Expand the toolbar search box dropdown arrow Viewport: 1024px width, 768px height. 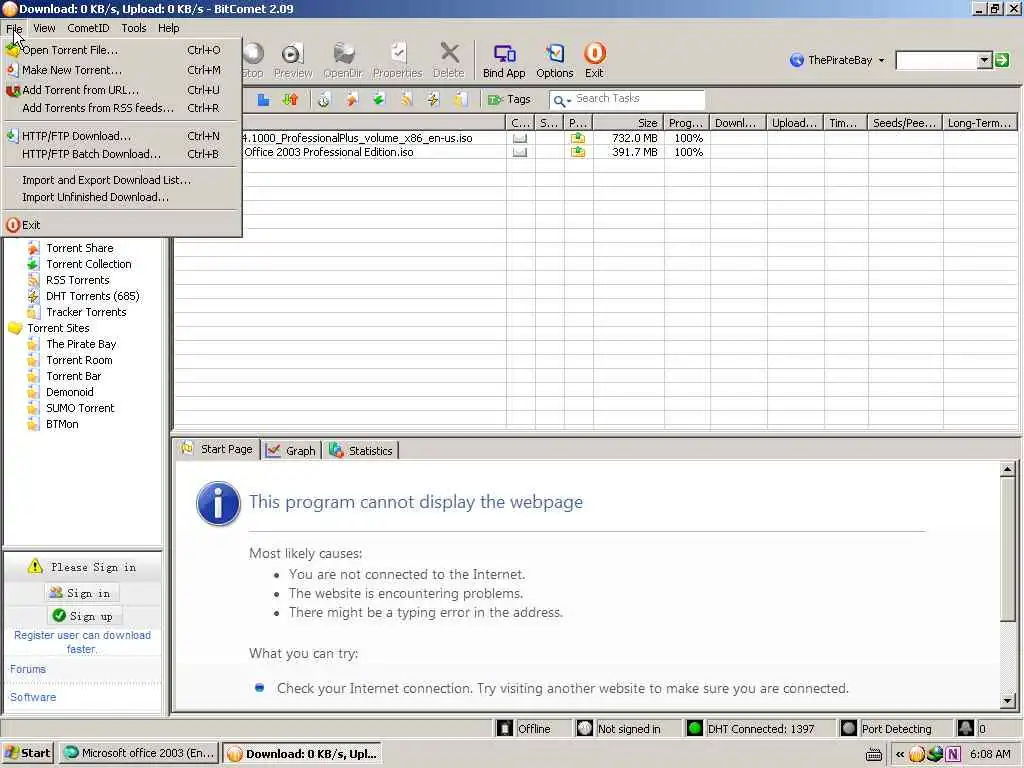pos(985,60)
